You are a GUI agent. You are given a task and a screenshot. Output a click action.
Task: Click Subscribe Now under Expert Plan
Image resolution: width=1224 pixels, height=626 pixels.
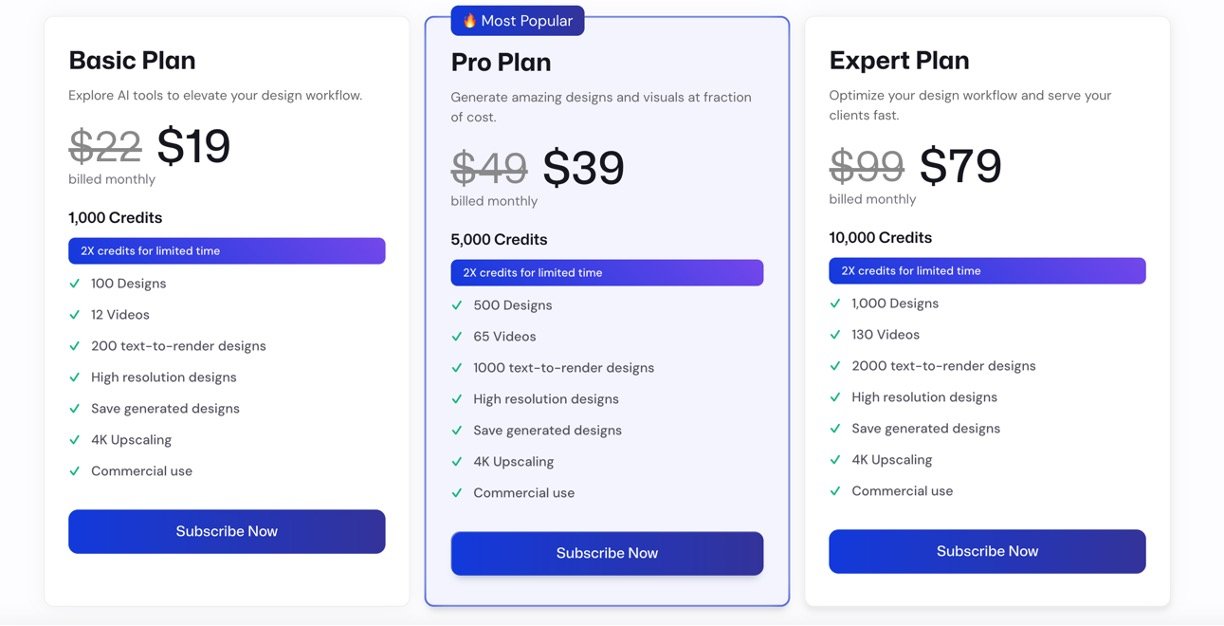[987, 551]
